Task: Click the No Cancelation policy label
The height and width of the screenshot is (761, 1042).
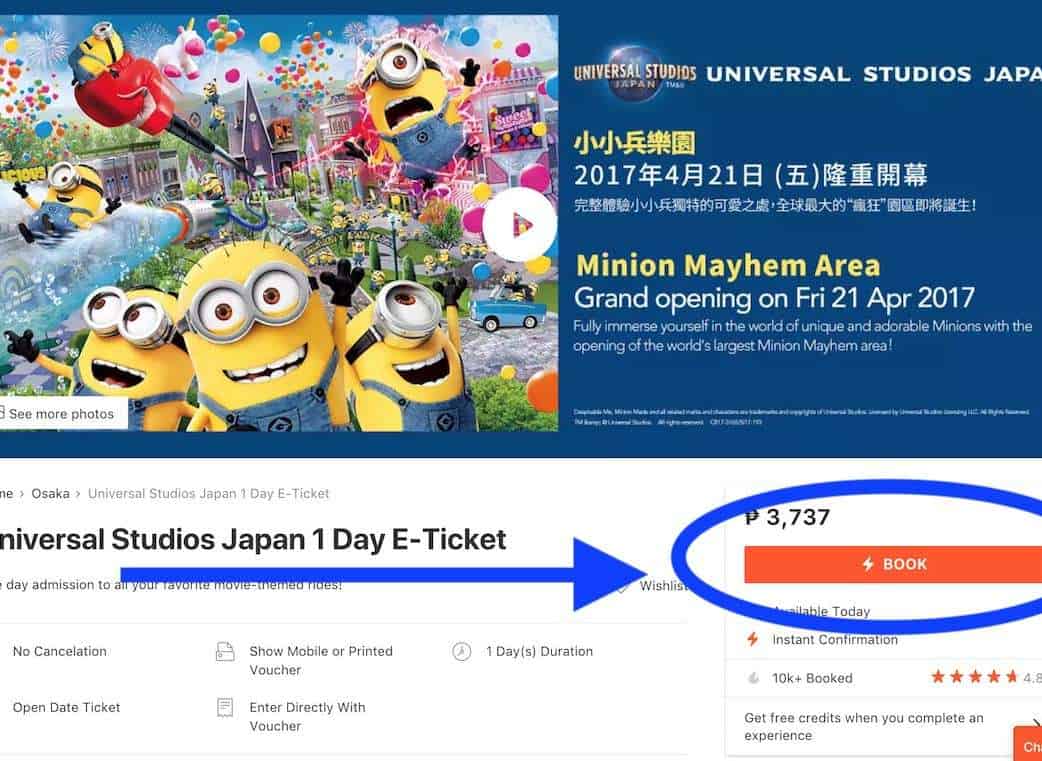Action: coord(60,651)
